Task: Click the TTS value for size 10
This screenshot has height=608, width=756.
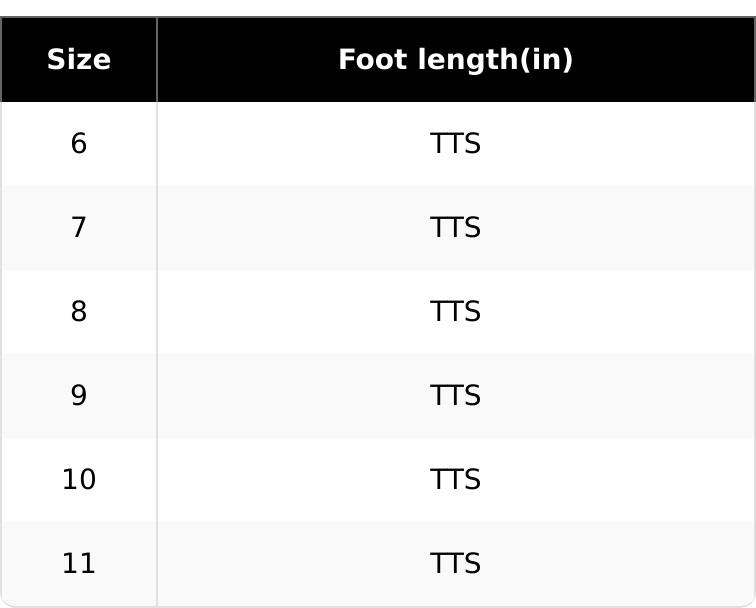Action: point(455,480)
